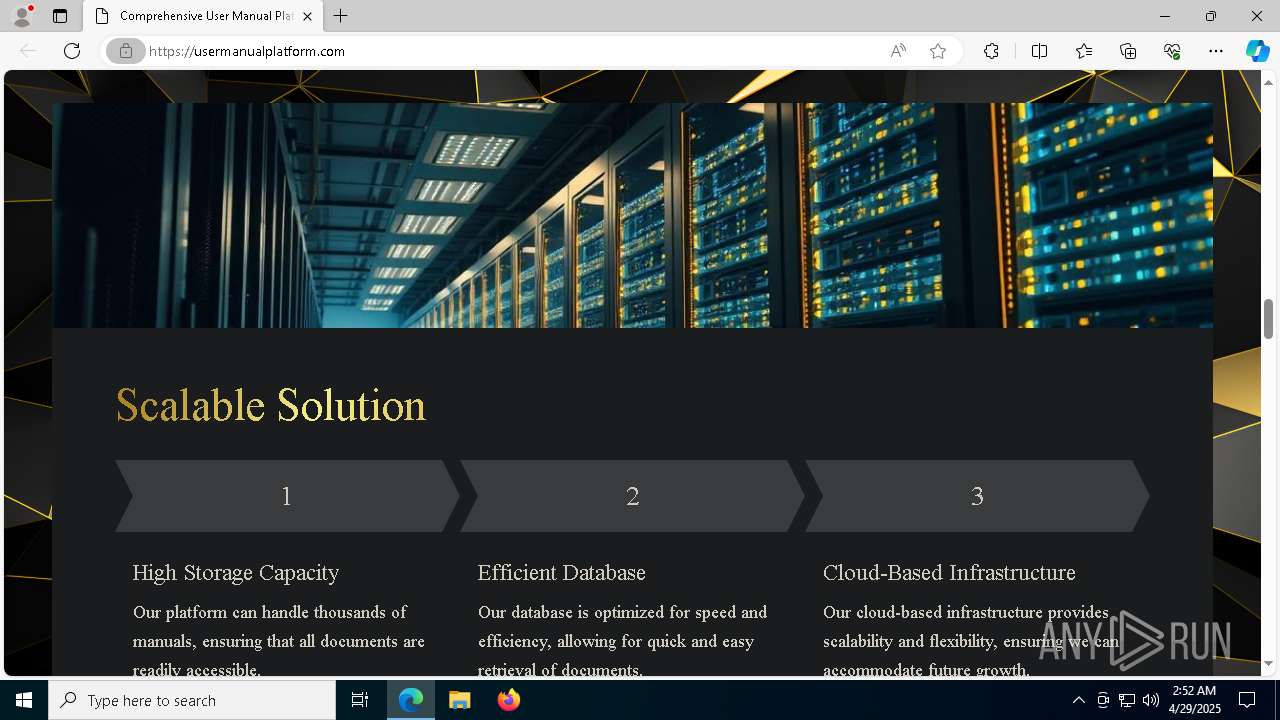This screenshot has width=1280, height=720.
Task: Open Task View on the taskbar
Action: click(x=360, y=700)
